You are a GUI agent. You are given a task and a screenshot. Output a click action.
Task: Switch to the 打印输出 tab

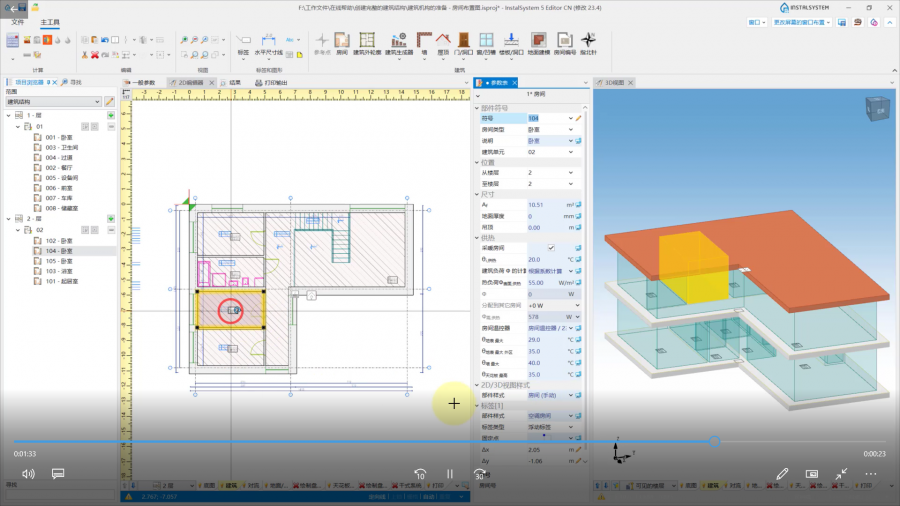click(270, 83)
